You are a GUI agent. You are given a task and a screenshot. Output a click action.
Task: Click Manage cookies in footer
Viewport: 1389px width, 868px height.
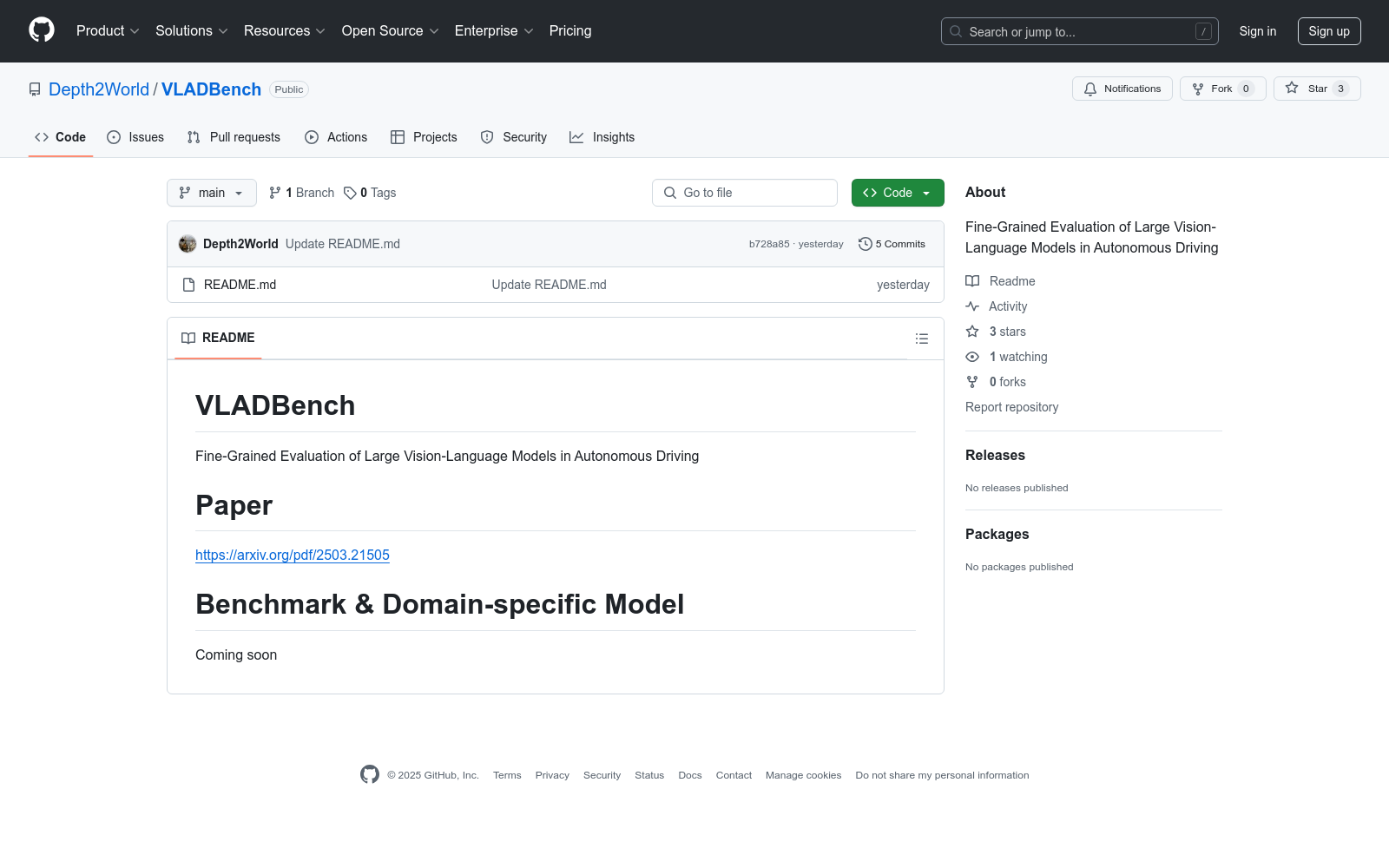click(x=803, y=775)
